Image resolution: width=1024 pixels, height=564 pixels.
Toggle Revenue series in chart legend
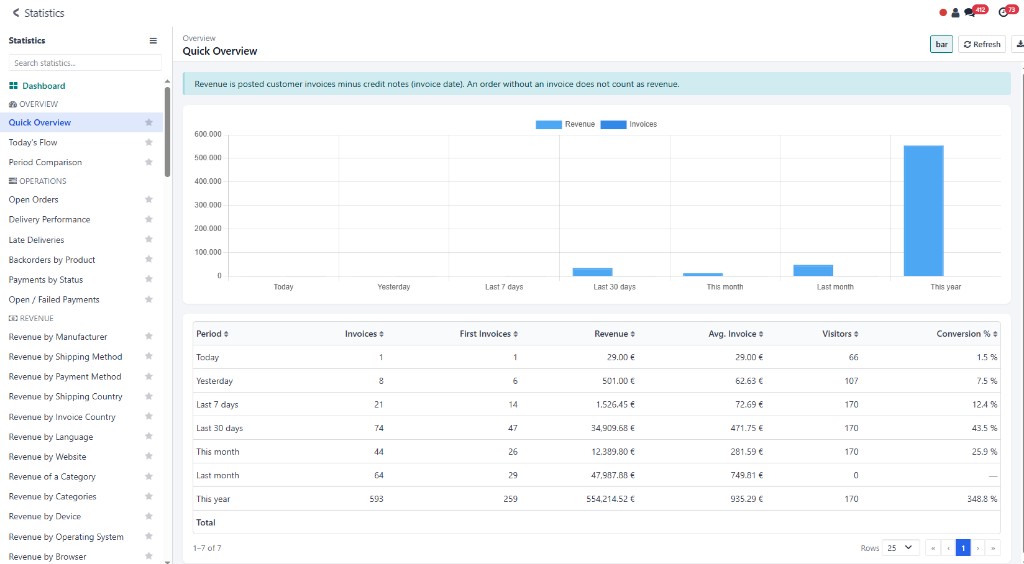565,124
